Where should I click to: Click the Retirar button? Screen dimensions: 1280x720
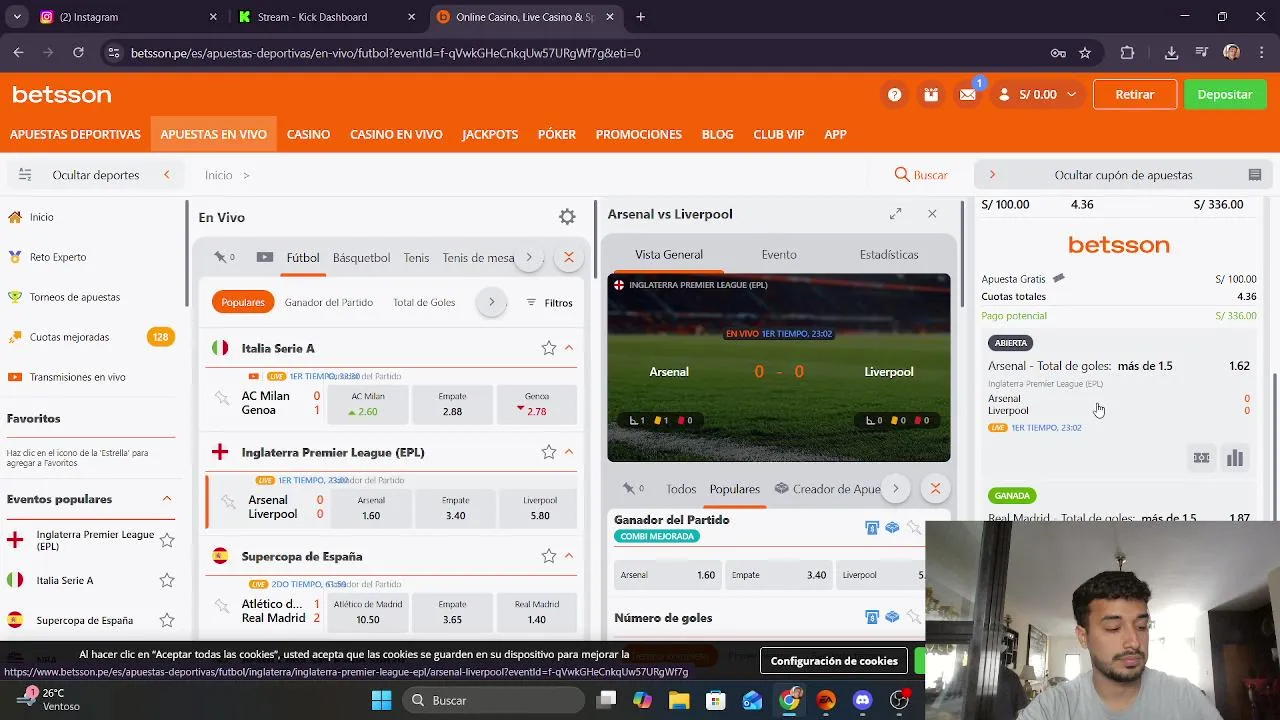[1135, 95]
